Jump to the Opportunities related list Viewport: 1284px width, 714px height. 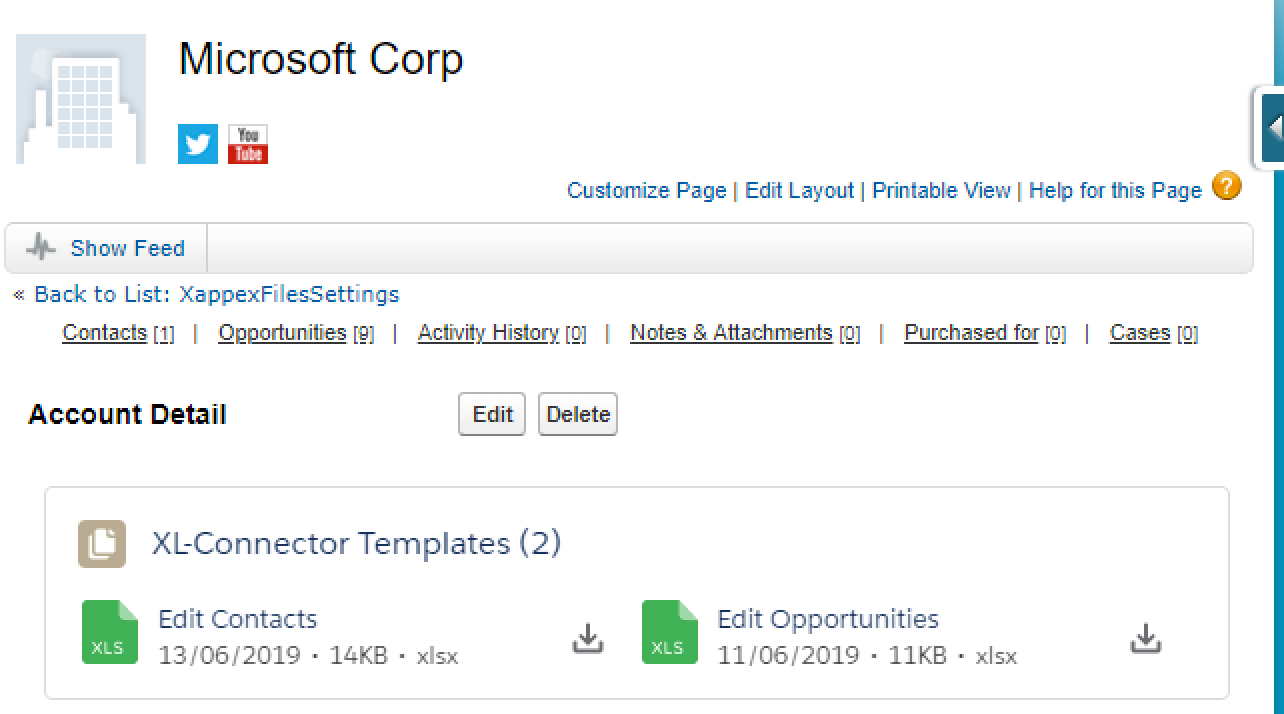(x=283, y=333)
